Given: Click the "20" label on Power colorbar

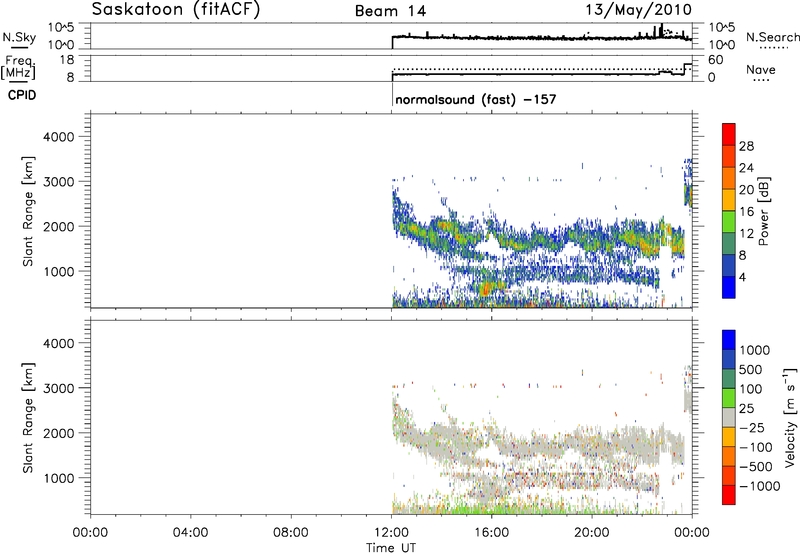Looking at the screenshot, I should (746, 190).
